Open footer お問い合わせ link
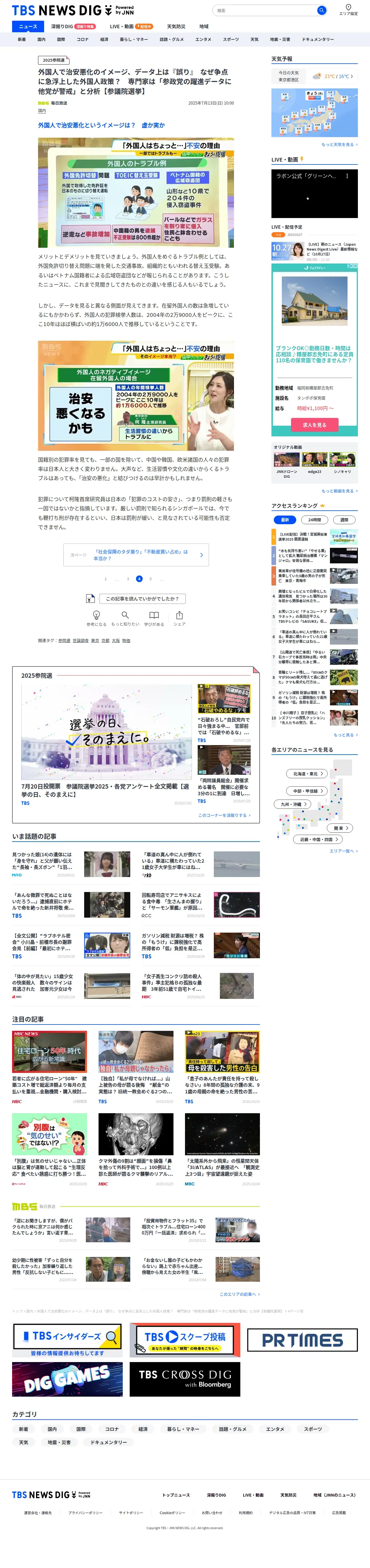Viewport: 370px width, 1568px height. 212,1513
